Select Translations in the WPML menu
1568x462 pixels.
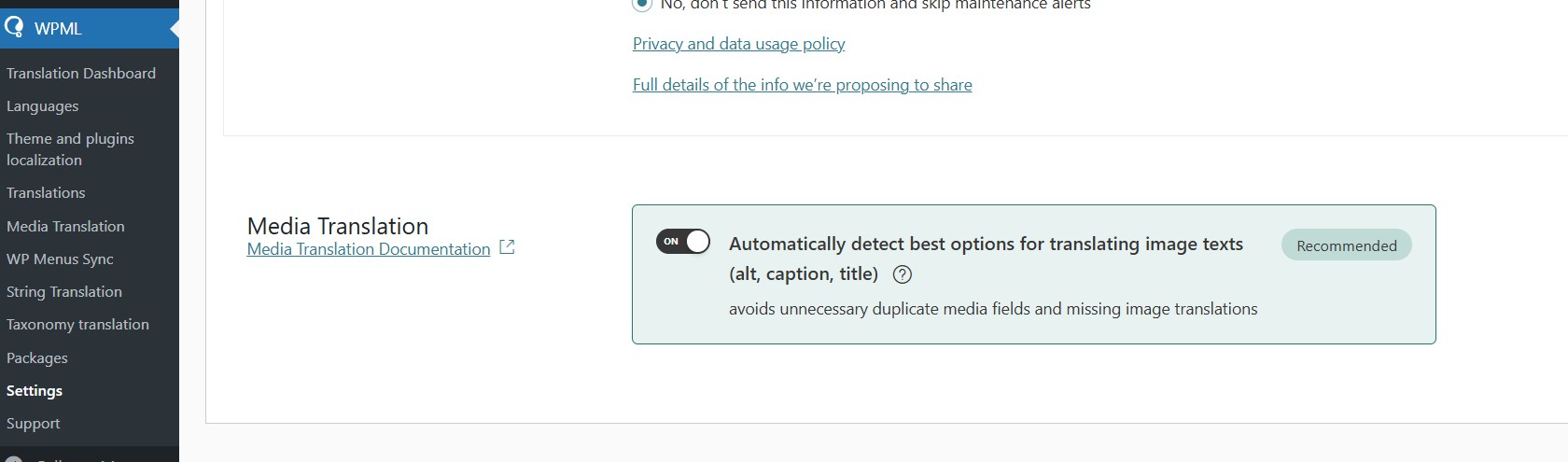pyautogui.click(x=46, y=192)
